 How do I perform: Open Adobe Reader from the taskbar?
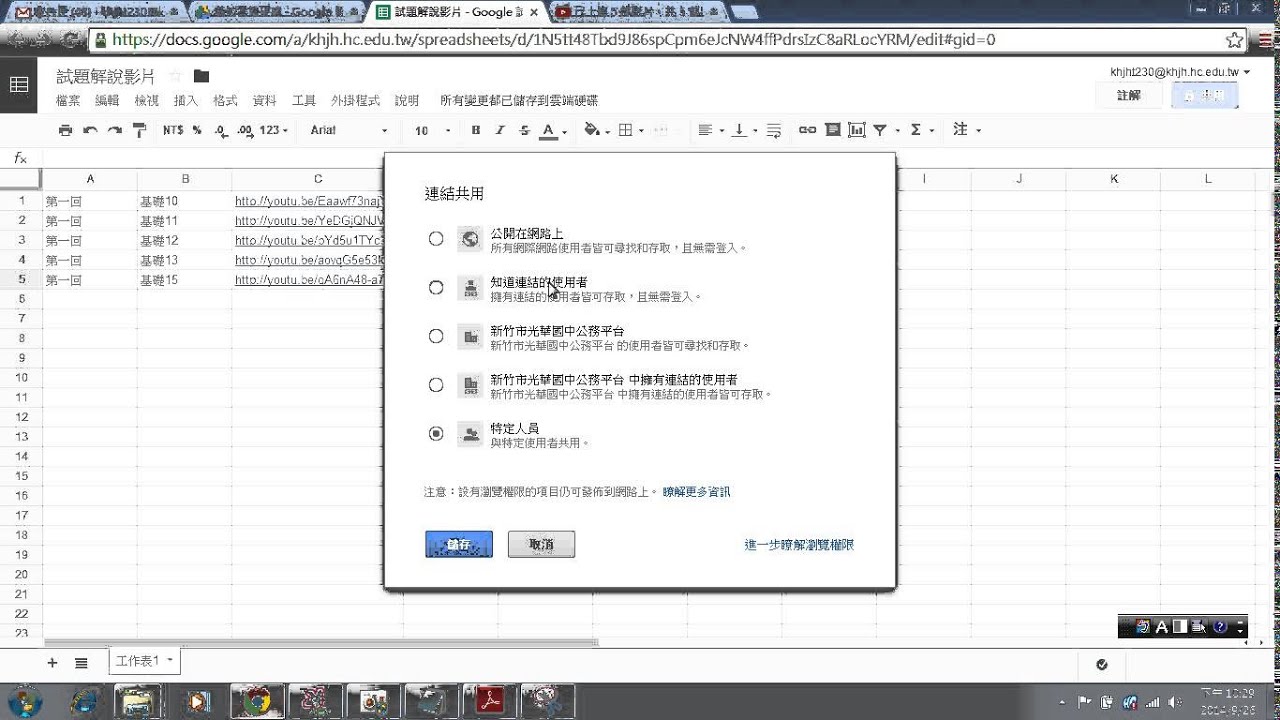(490, 701)
